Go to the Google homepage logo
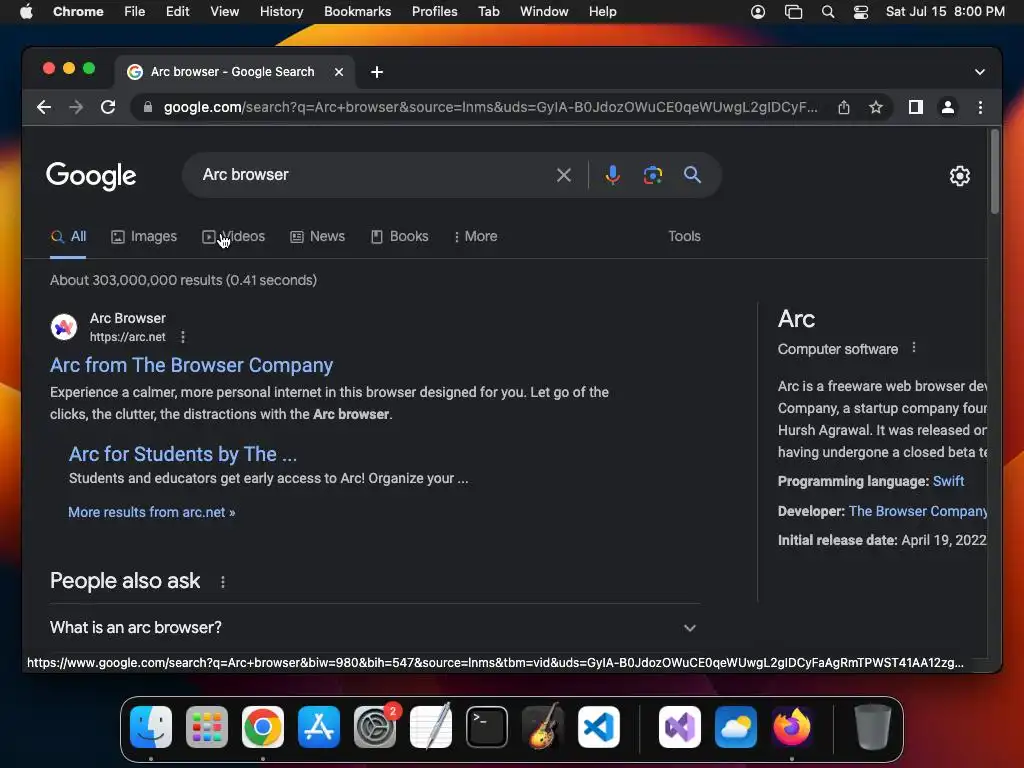This screenshot has height=768, width=1024. pyautogui.click(x=91, y=176)
